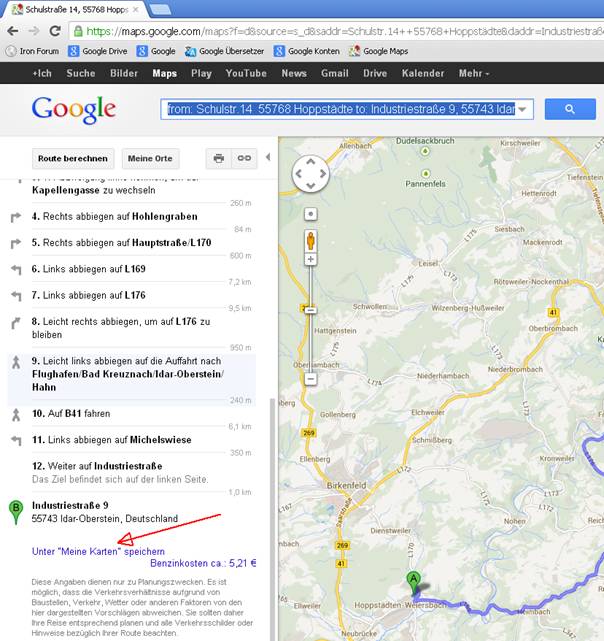Click the Birkenfeld label on the map

coord(346,486)
